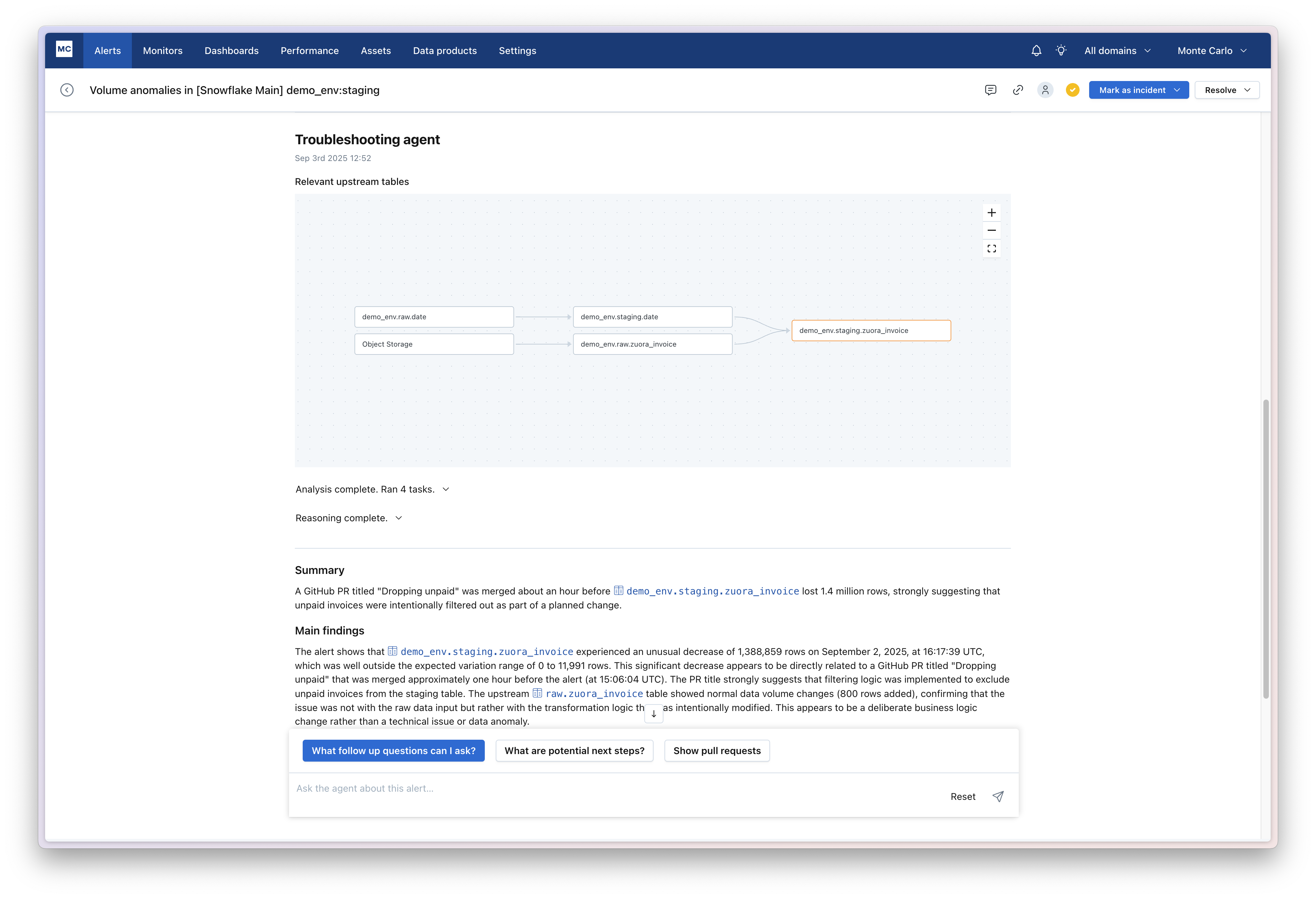Viewport: 1316px width, 899px height.
Task: Zoom in on the lineage graph
Action: tap(991, 213)
